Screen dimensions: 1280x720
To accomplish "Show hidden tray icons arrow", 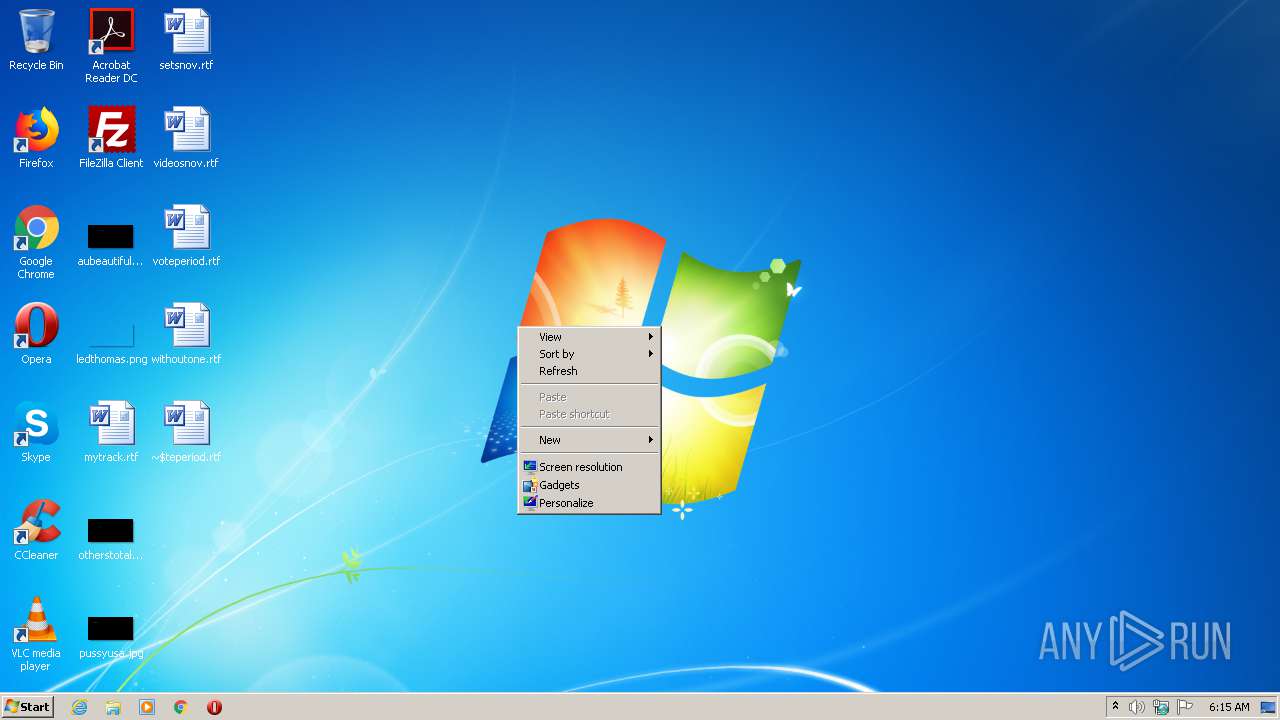I will tap(1115, 706).
